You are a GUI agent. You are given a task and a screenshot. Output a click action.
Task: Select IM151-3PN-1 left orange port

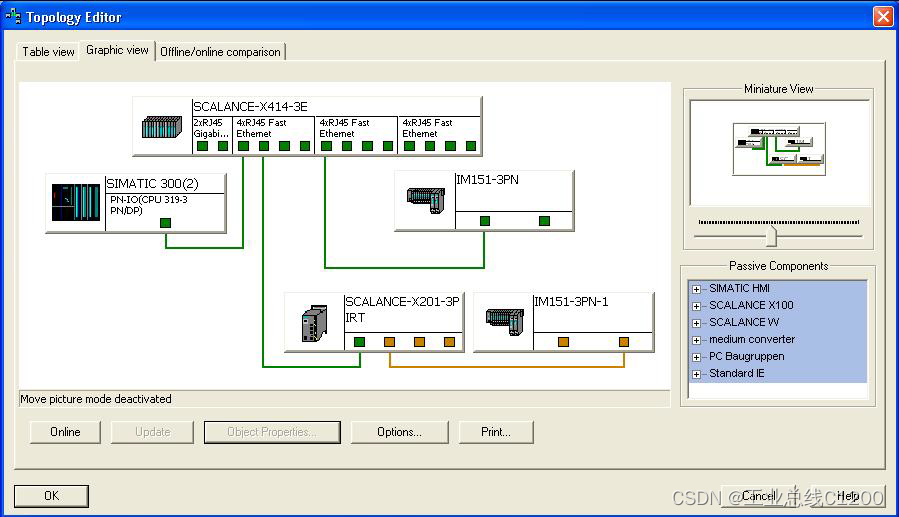click(x=564, y=342)
